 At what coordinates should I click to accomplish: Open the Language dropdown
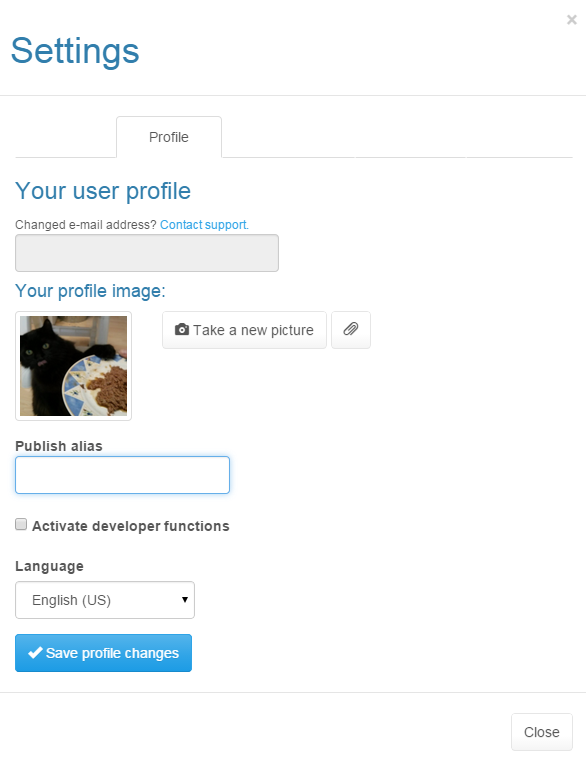coord(105,600)
